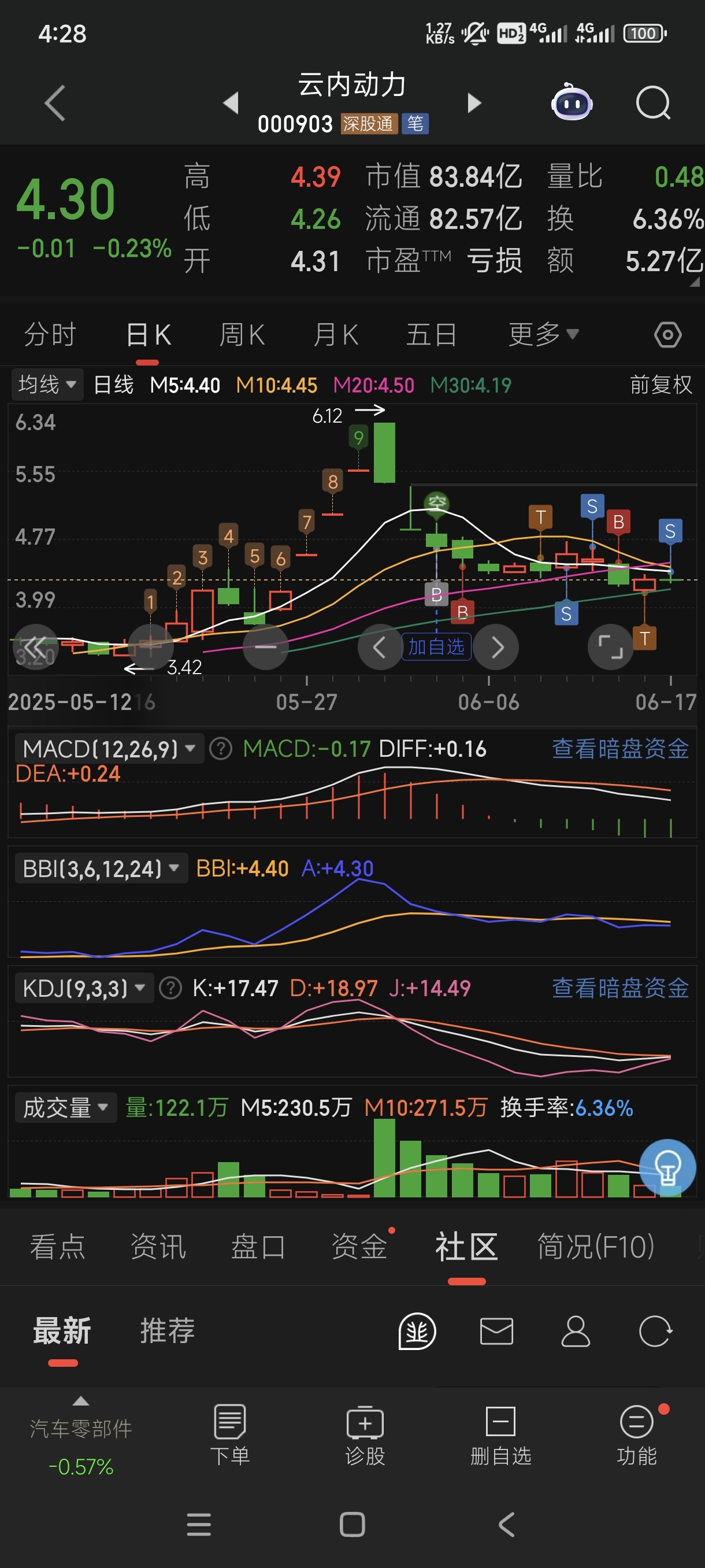The width and height of the screenshot is (705, 1568).
Task: Go back with the top-left arrow
Action: [55, 103]
